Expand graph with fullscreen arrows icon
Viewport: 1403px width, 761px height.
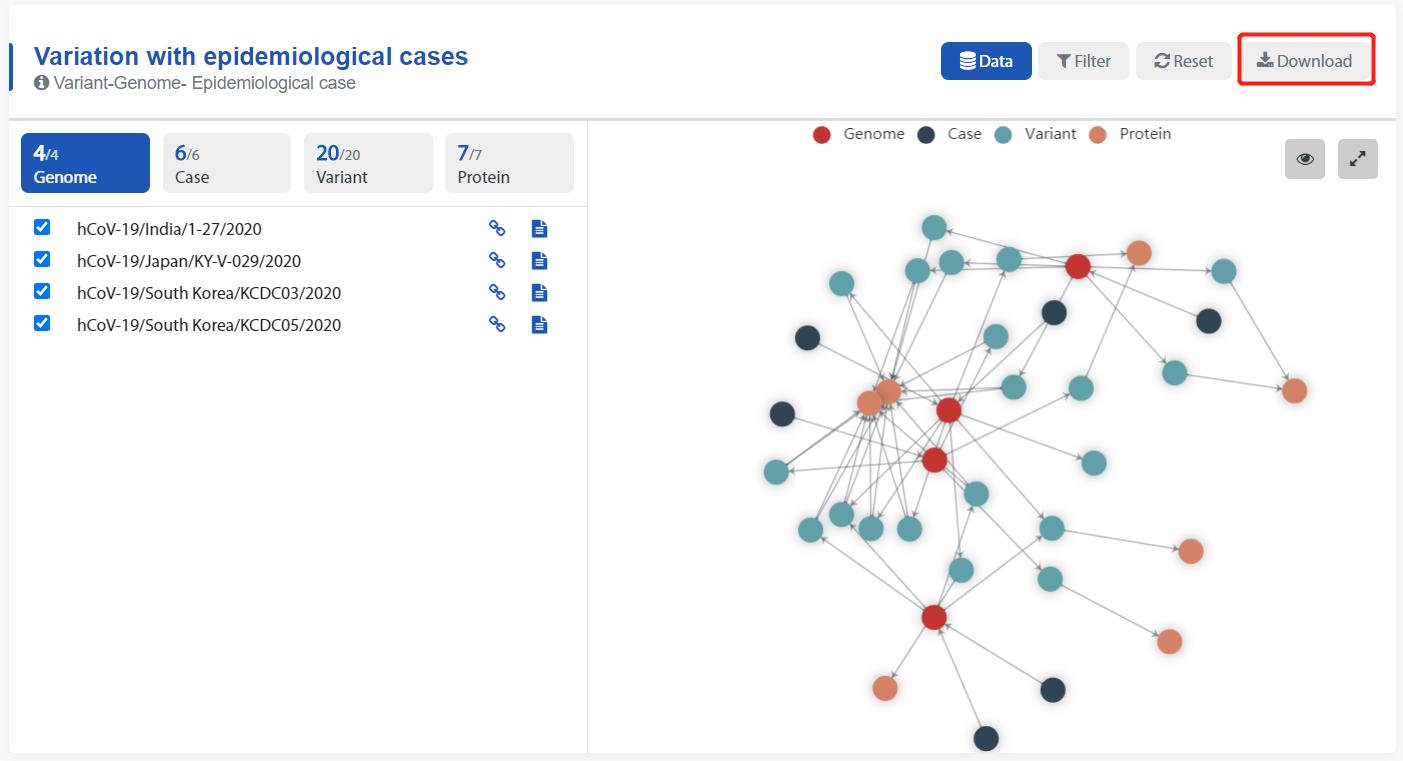tap(1357, 159)
